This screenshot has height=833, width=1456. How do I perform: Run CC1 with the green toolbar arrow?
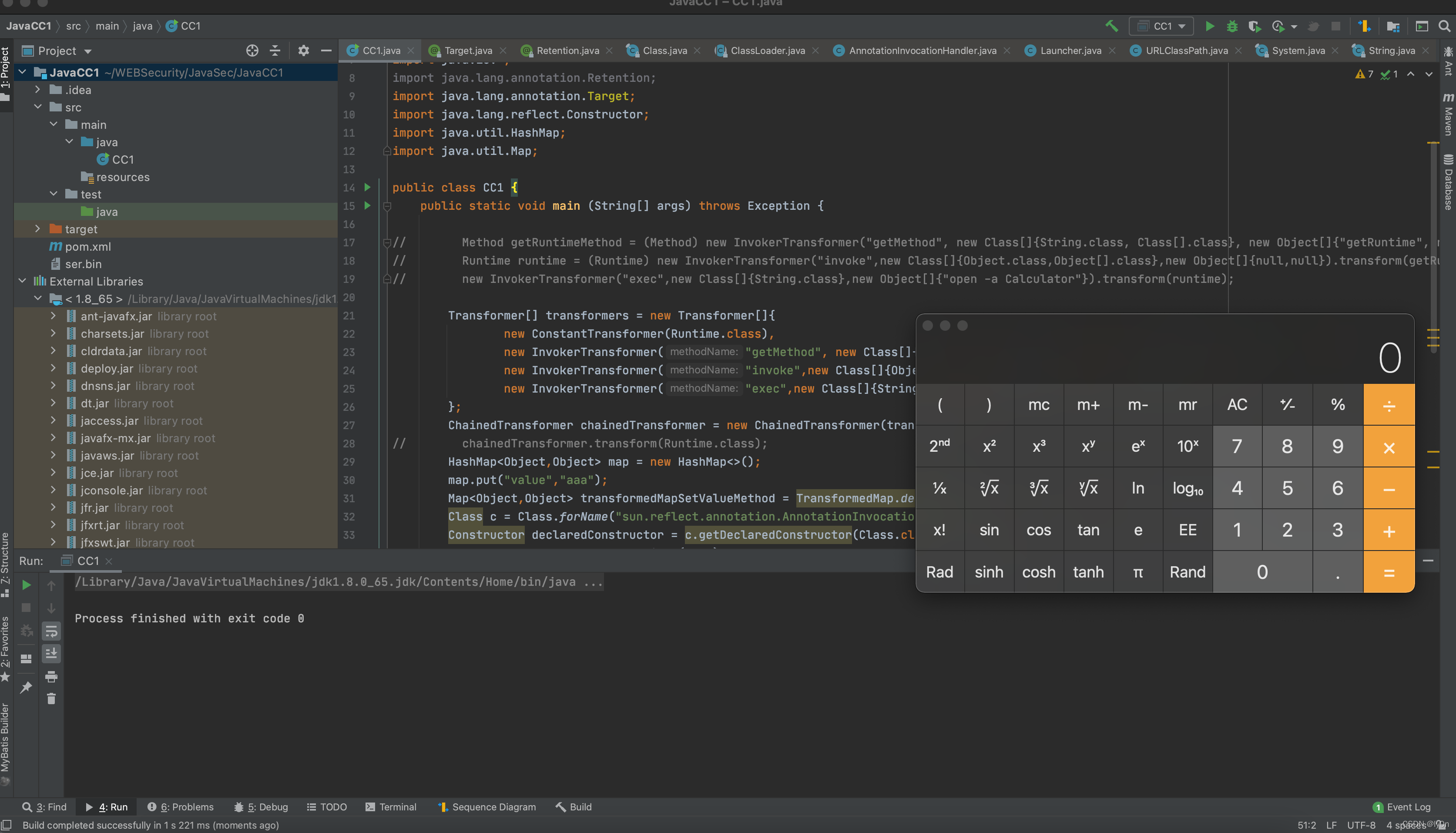[1210, 26]
